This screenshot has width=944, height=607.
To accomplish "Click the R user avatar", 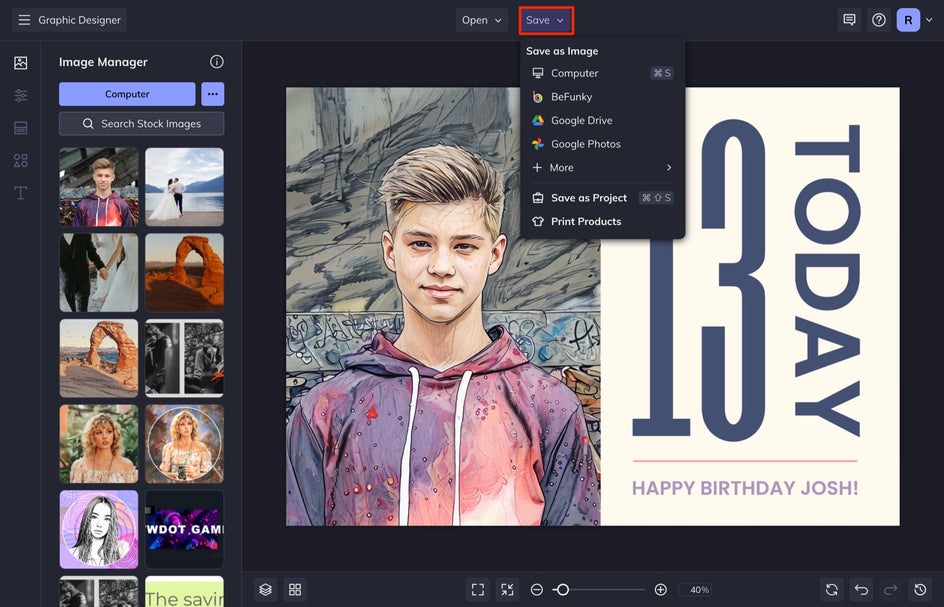I will (908, 20).
